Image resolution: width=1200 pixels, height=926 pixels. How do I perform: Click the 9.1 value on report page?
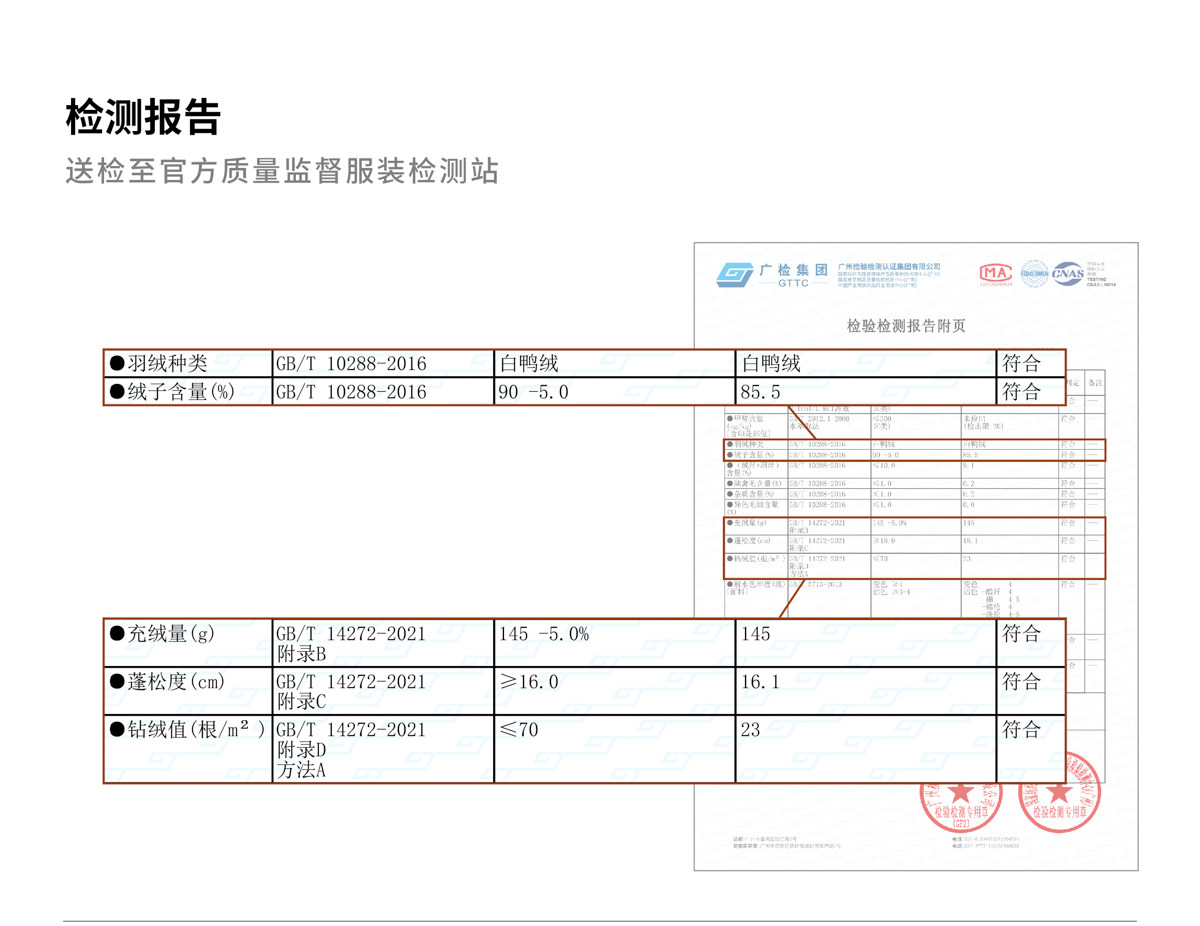tap(968, 465)
